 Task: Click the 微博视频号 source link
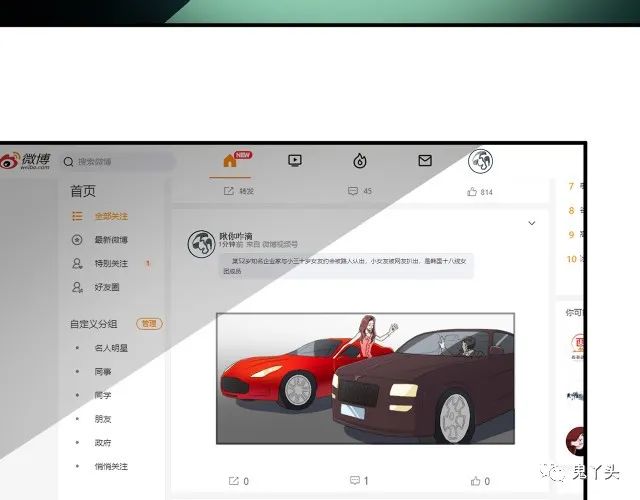[x=280, y=244]
